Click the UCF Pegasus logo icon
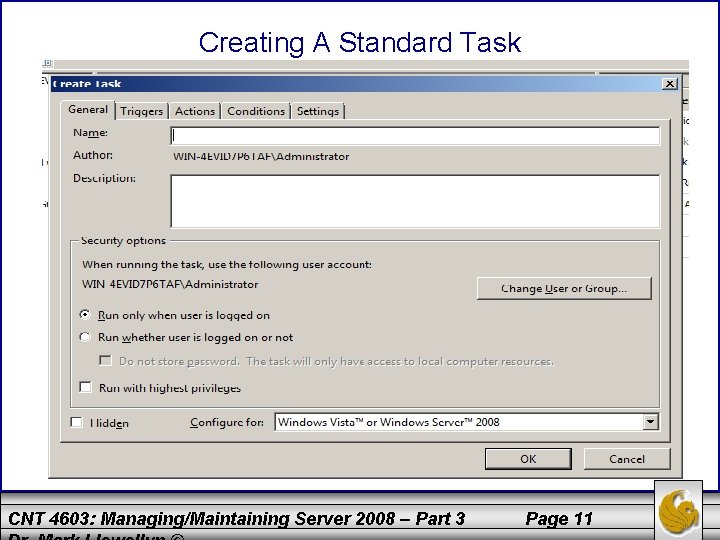Image resolution: width=720 pixels, height=540 pixels. (678, 512)
